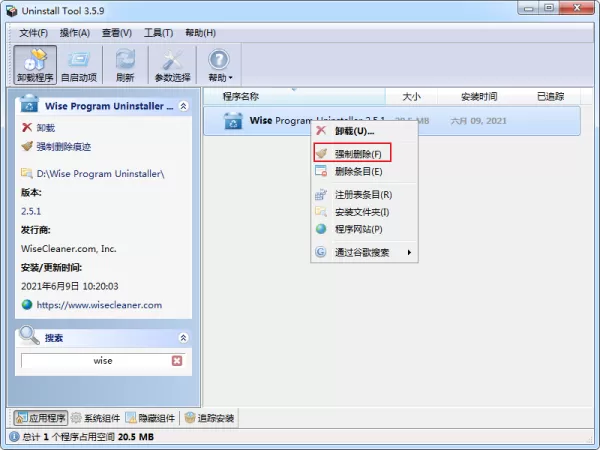Click the Uninstall Tool title bar app icon
Viewport: 600px width, 450px height.
pos(12,11)
